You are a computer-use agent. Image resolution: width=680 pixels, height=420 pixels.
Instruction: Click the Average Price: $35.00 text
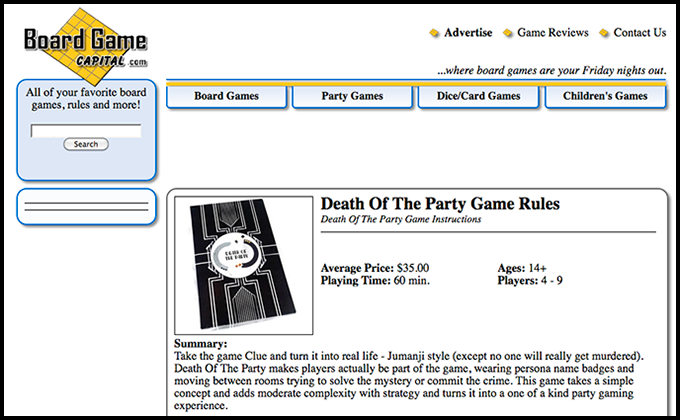pyautogui.click(x=375, y=268)
